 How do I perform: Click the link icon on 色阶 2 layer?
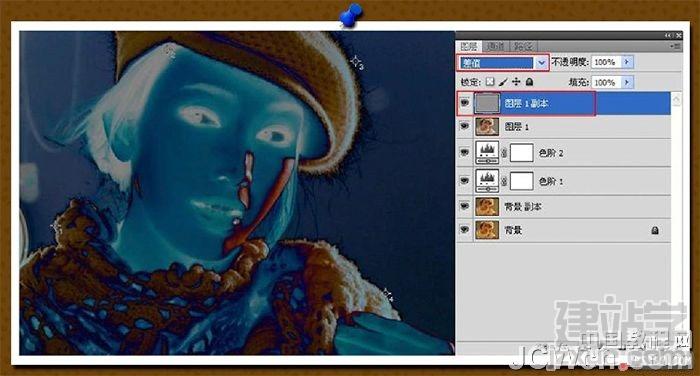[504, 153]
